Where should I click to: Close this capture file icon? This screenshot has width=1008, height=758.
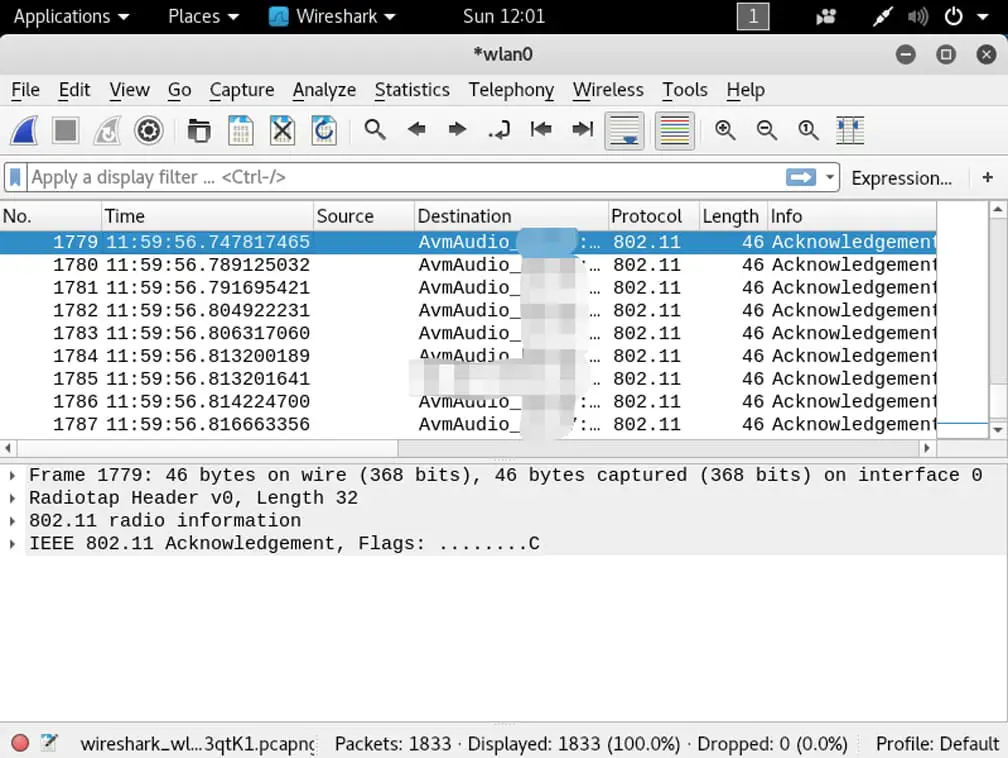click(x=282, y=131)
